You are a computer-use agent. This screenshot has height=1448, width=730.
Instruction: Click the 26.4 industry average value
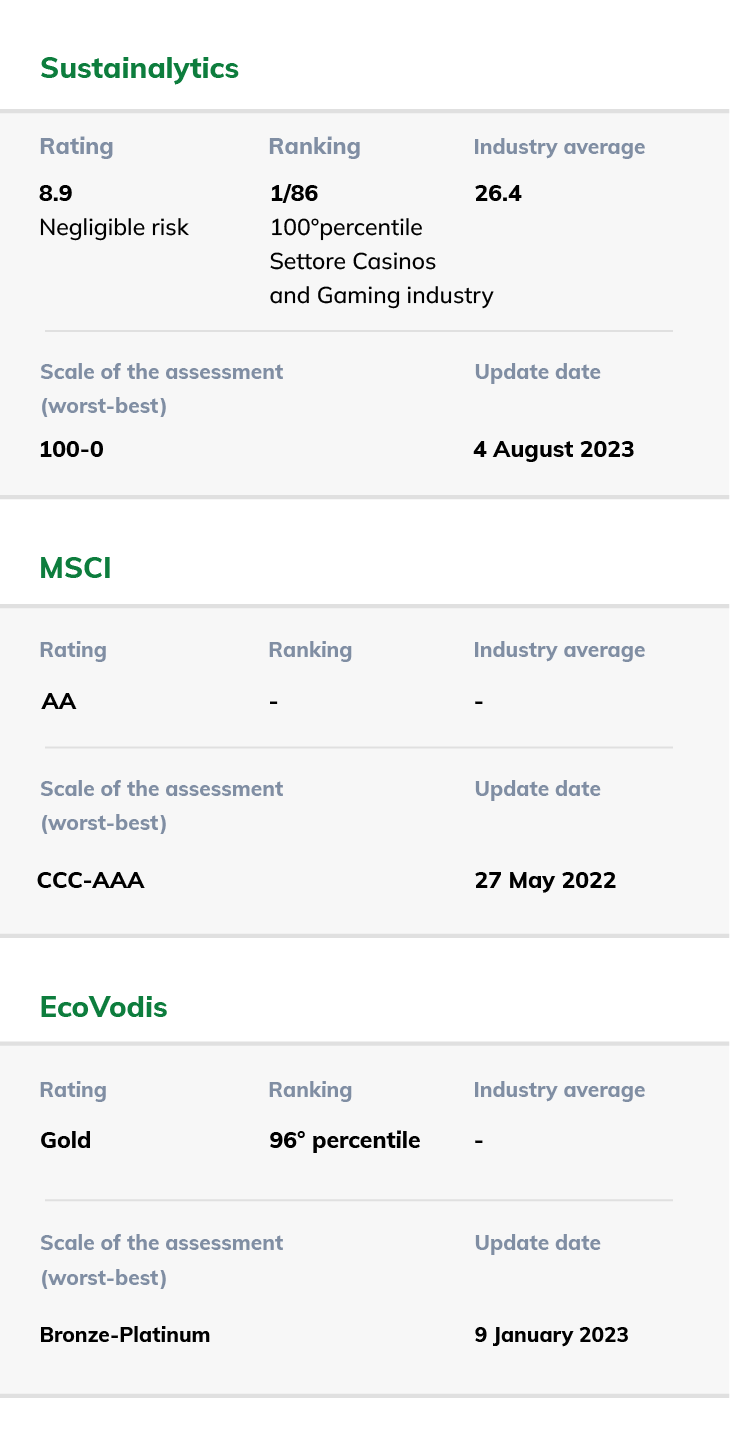498,193
